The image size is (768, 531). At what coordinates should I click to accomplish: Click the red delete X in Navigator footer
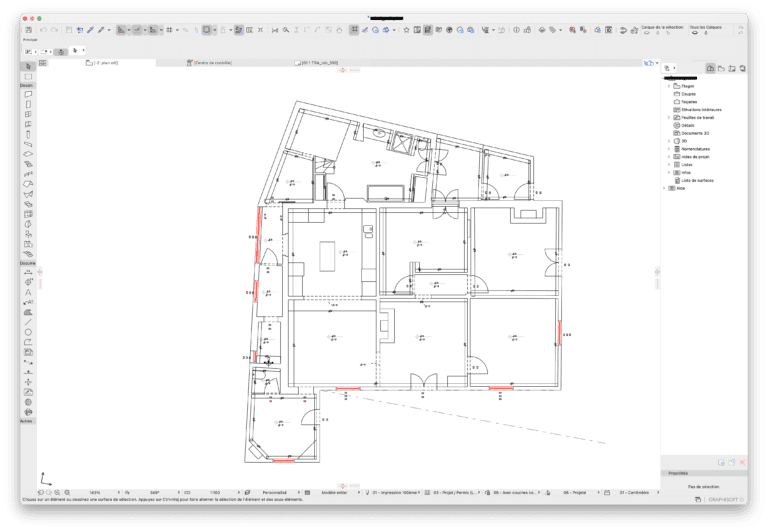(743, 462)
